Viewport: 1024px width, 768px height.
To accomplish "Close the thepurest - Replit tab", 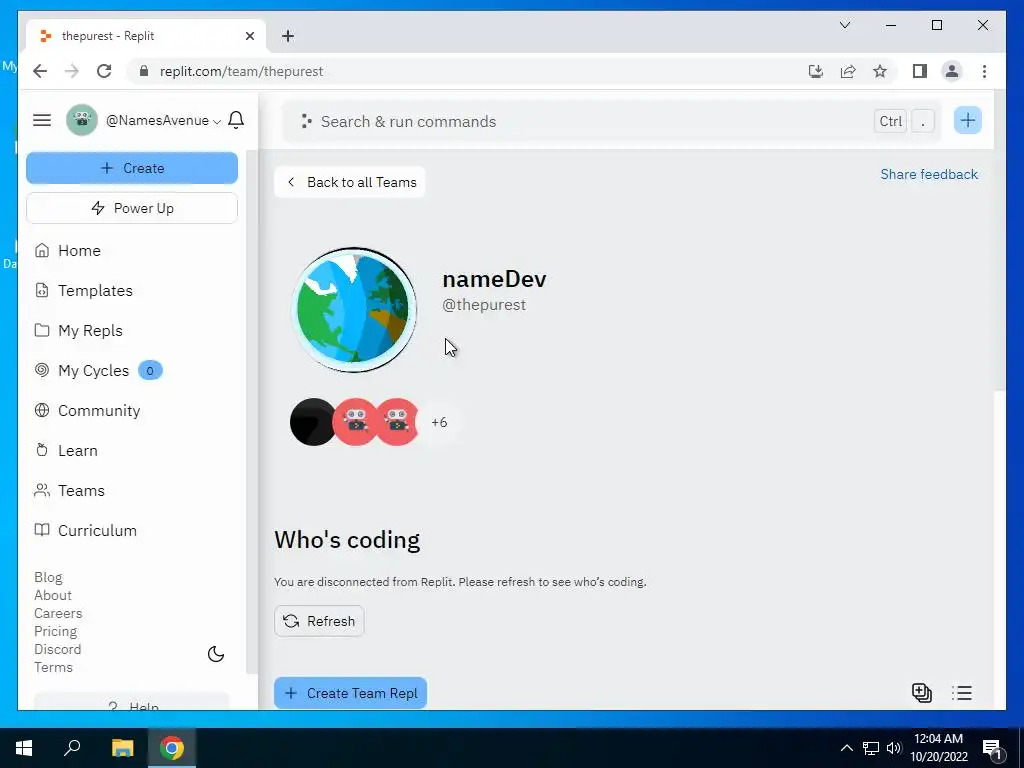I will click(249, 36).
